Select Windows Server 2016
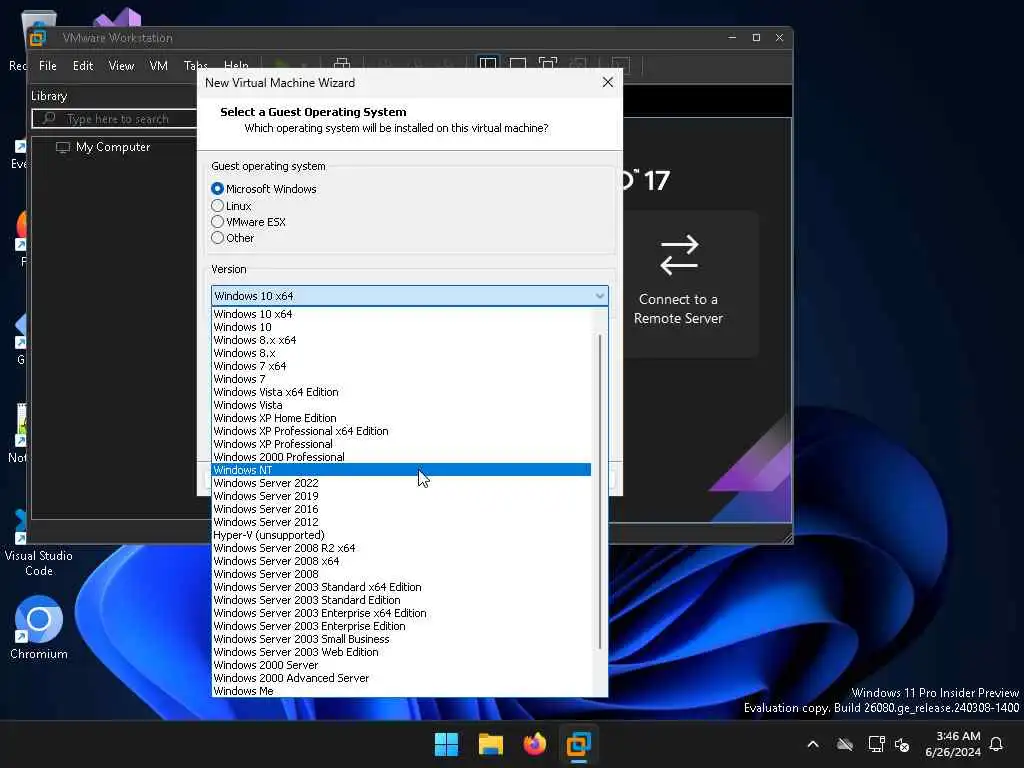Image resolution: width=1024 pixels, height=768 pixels. pos(402,509)
